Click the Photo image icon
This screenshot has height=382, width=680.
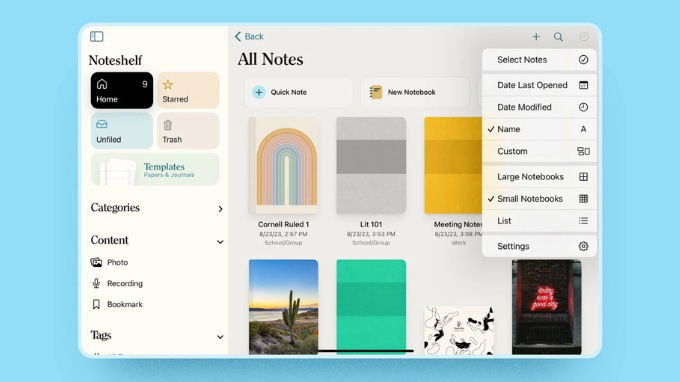click(x=96, y=262)
